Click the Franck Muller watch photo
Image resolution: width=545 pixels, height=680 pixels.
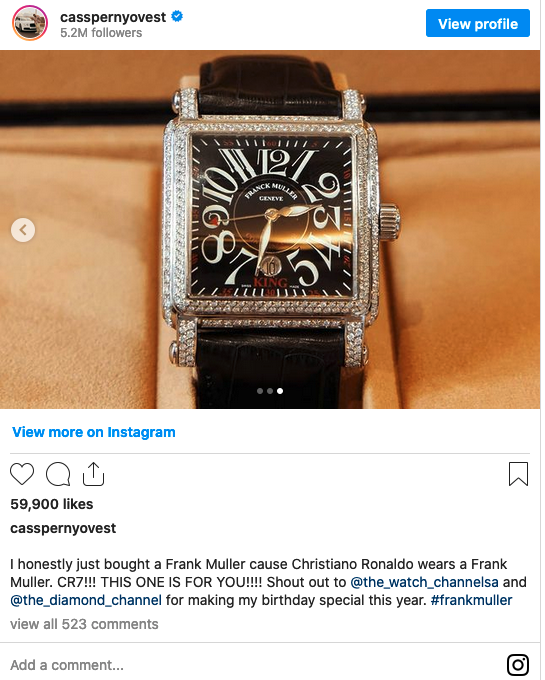click(x=270, y=229)
